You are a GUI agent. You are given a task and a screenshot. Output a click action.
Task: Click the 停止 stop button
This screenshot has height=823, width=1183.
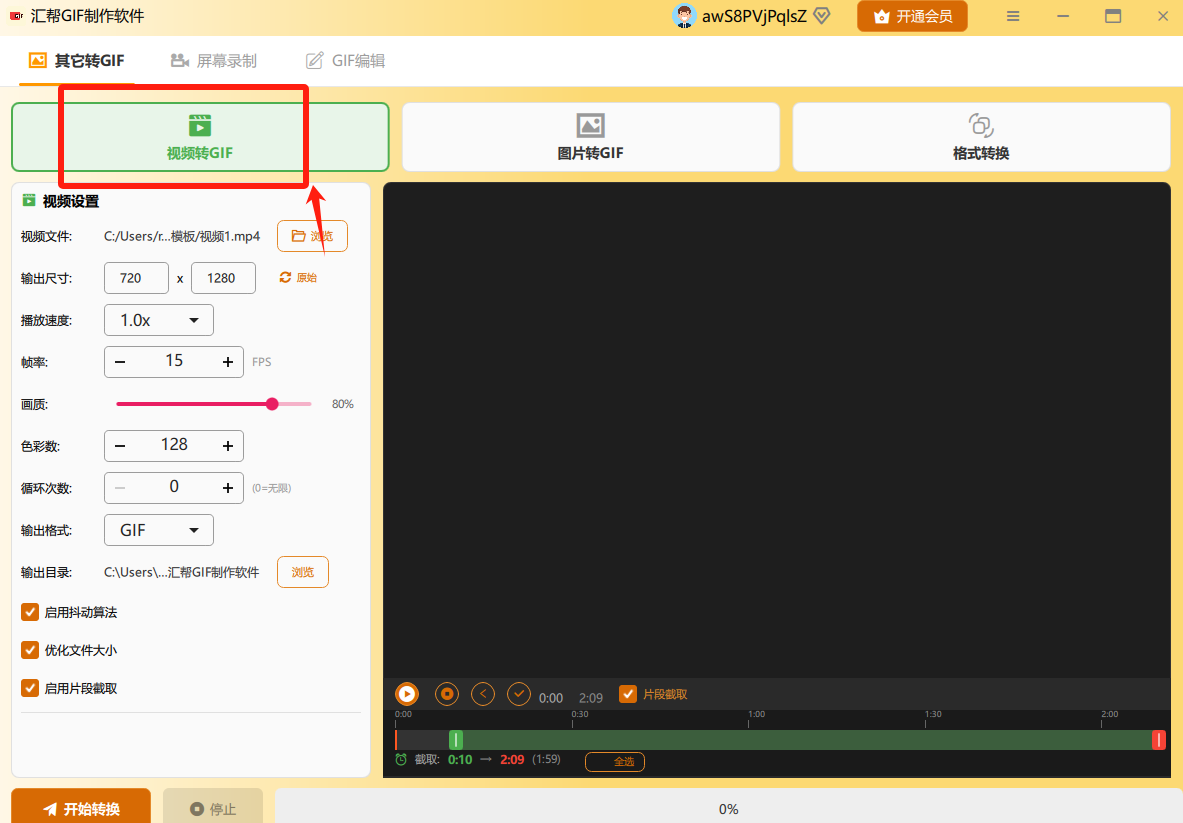[x=213, y=808]
